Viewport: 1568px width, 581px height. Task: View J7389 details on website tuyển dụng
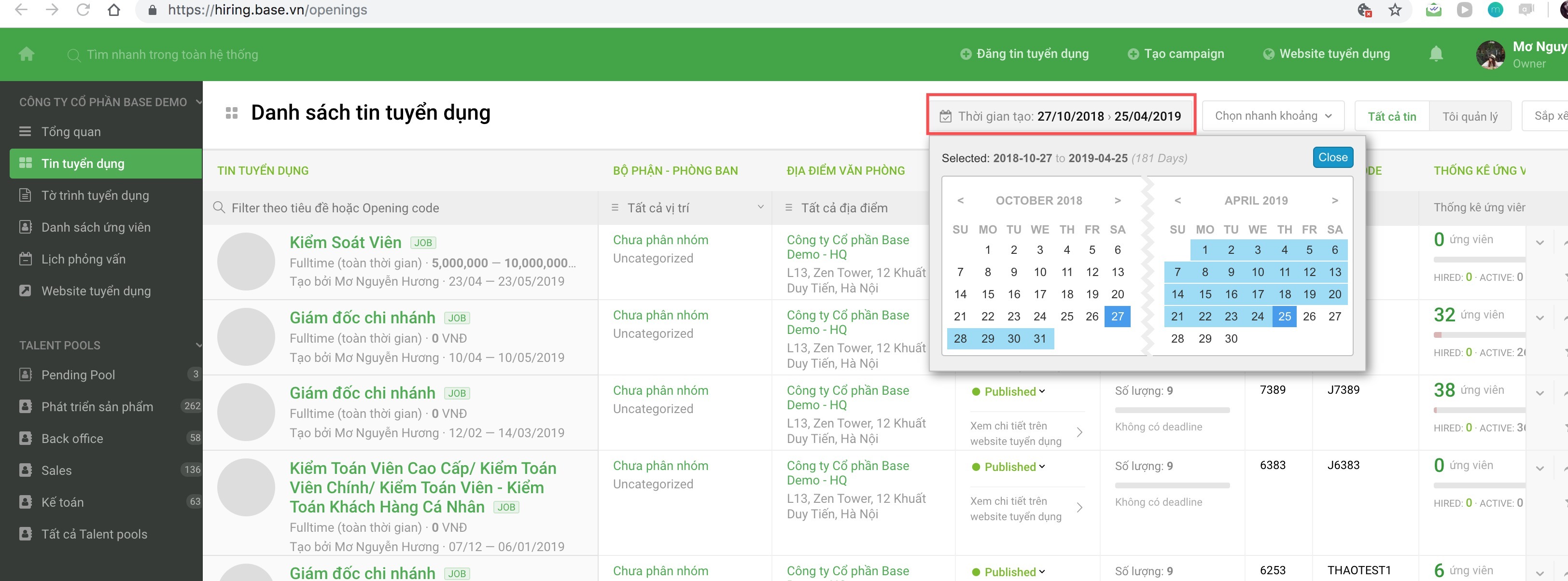click(x=1026, y=433)
